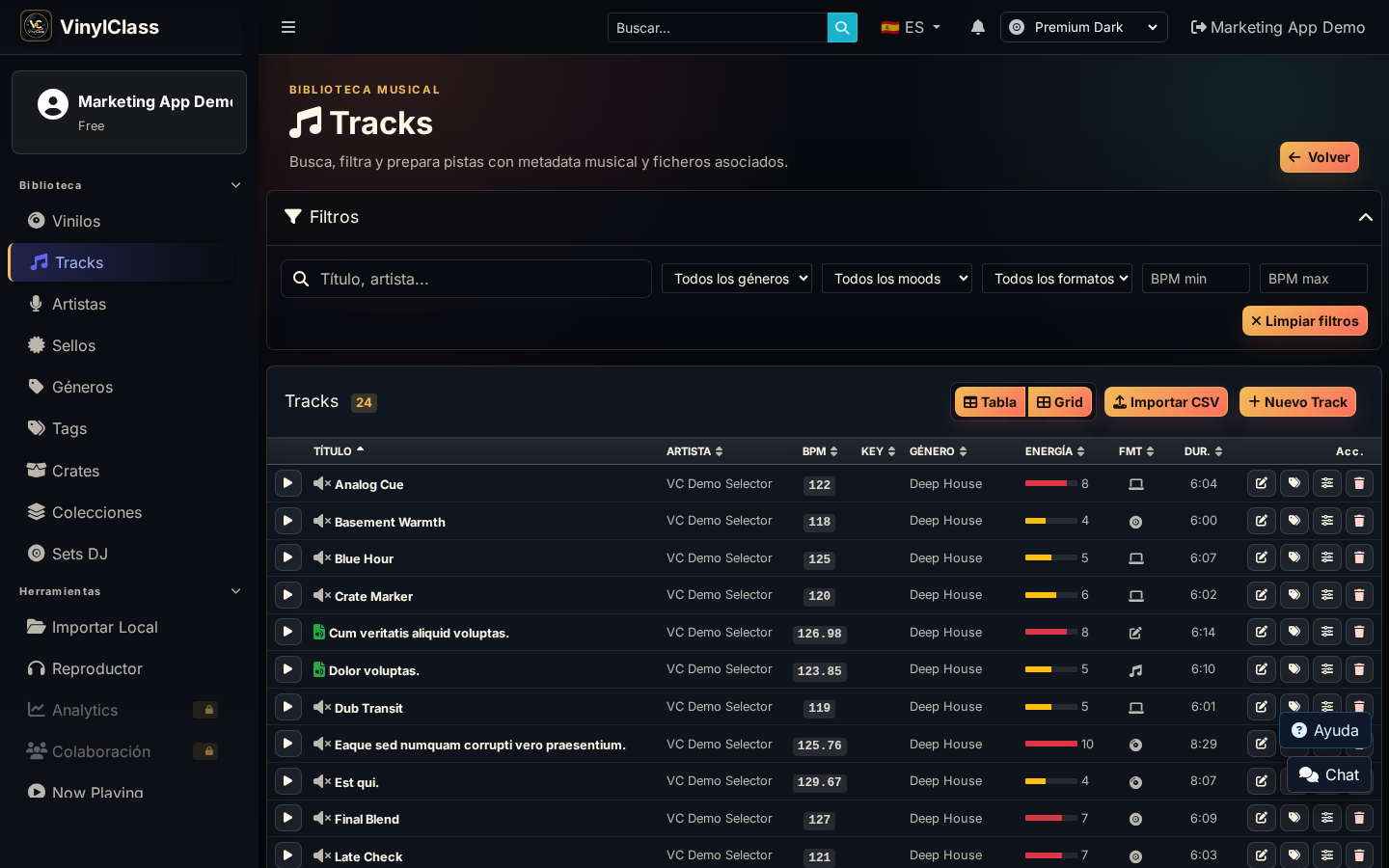Play the Crate Marker track
This screenshot has width=1389, height=868.
[x=287, y=595]
